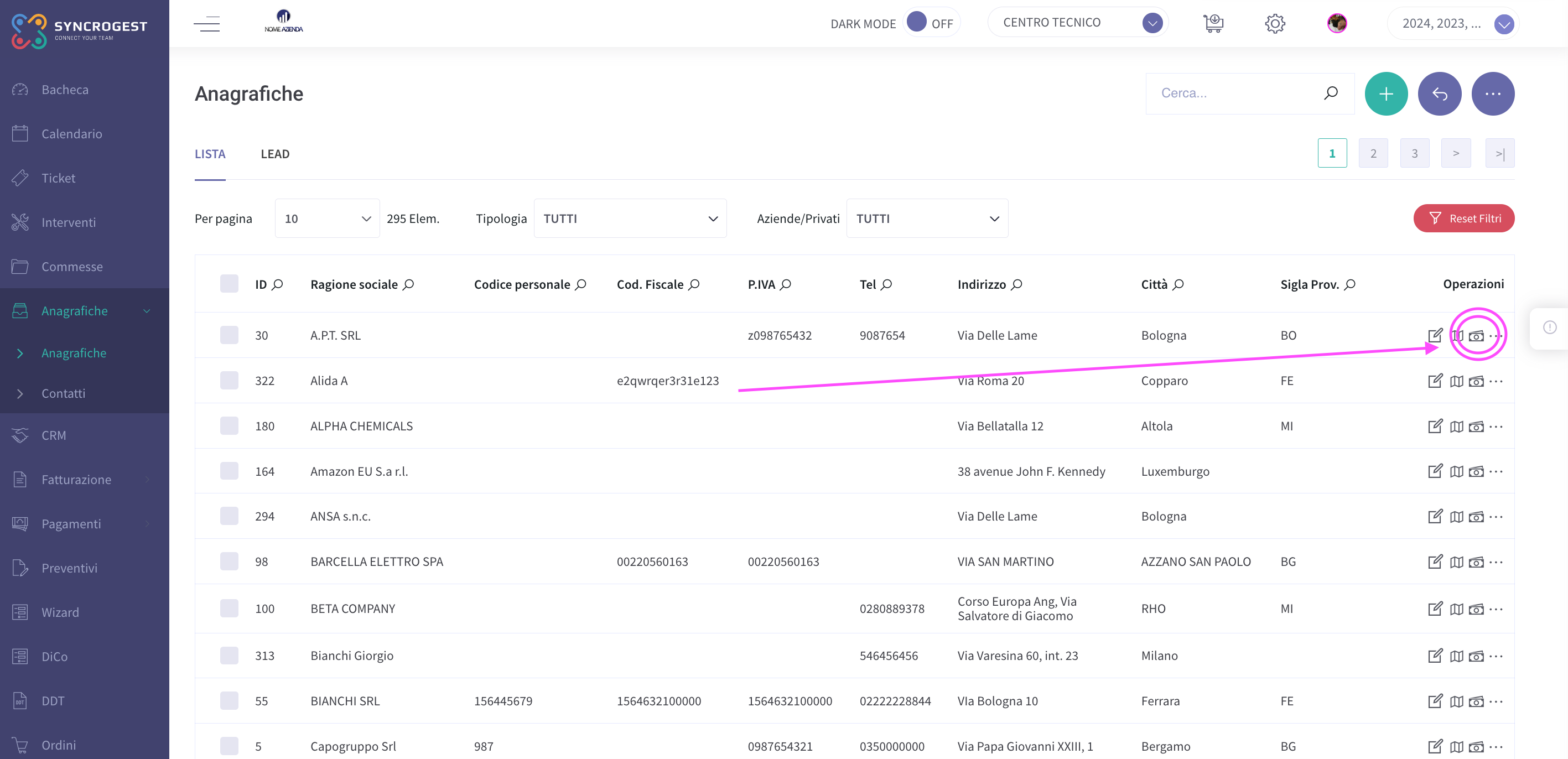Open the Tipologia TUTTI dropdown
Viewport: 1568px width, 759px height.
pyautogui.click(x=630, y=219)
